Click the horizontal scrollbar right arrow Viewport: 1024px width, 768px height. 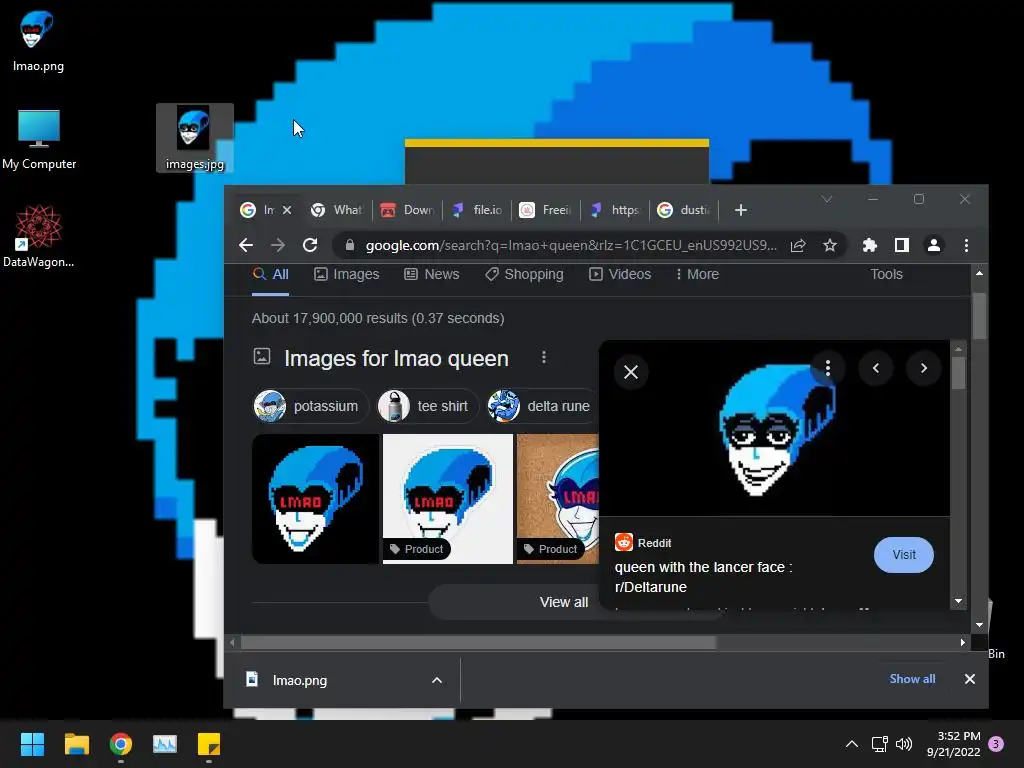click(x=963, y=643)
